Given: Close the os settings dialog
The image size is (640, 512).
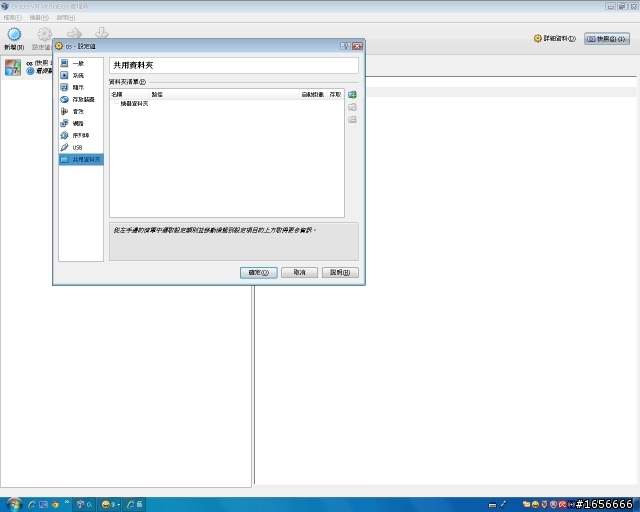Looking at the screenshot, I should point(357,46).
